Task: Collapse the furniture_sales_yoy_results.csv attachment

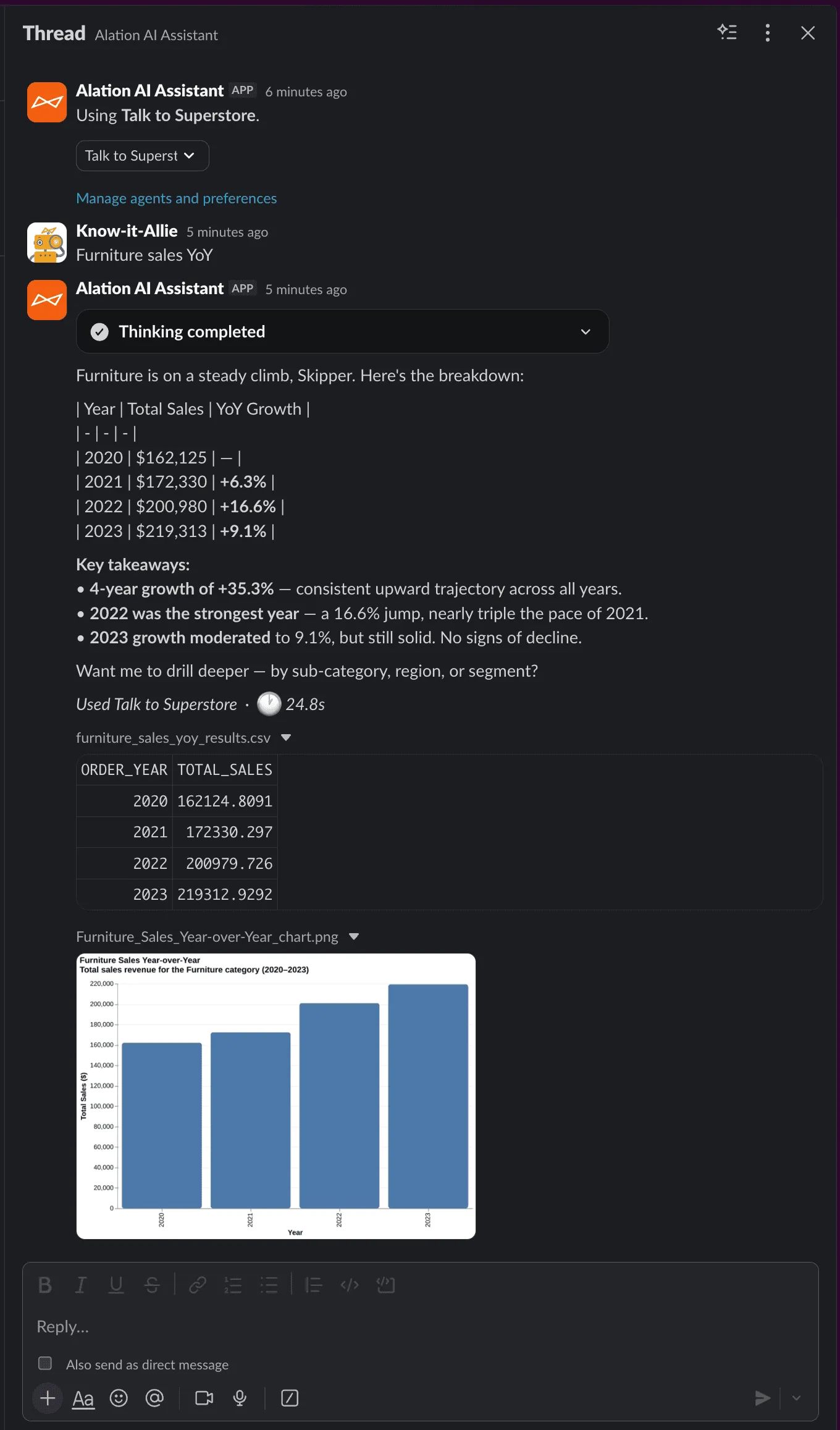Action: tap(286, 738)
